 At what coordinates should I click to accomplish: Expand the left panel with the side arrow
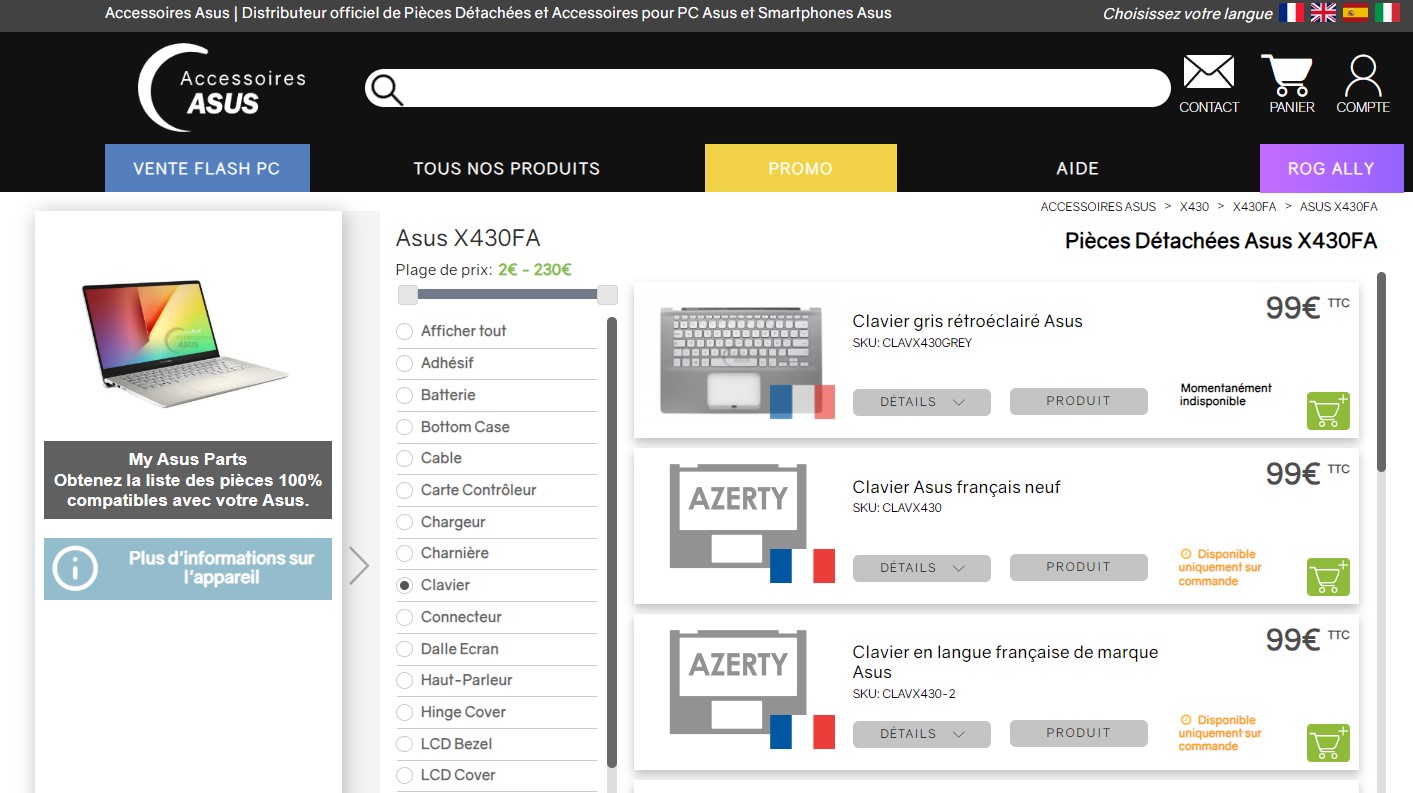359,565
